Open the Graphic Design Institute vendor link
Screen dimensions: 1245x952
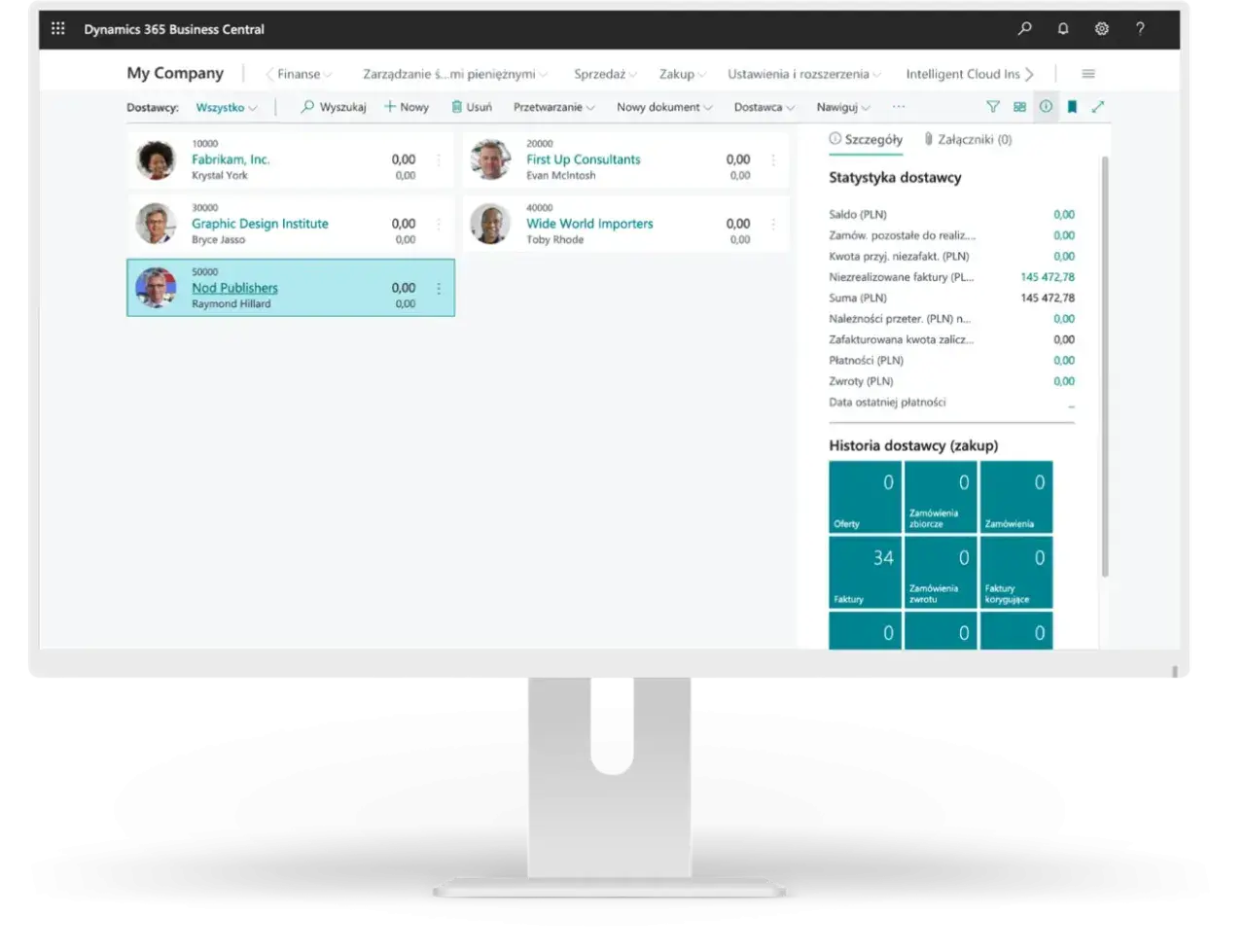(260, 224)
